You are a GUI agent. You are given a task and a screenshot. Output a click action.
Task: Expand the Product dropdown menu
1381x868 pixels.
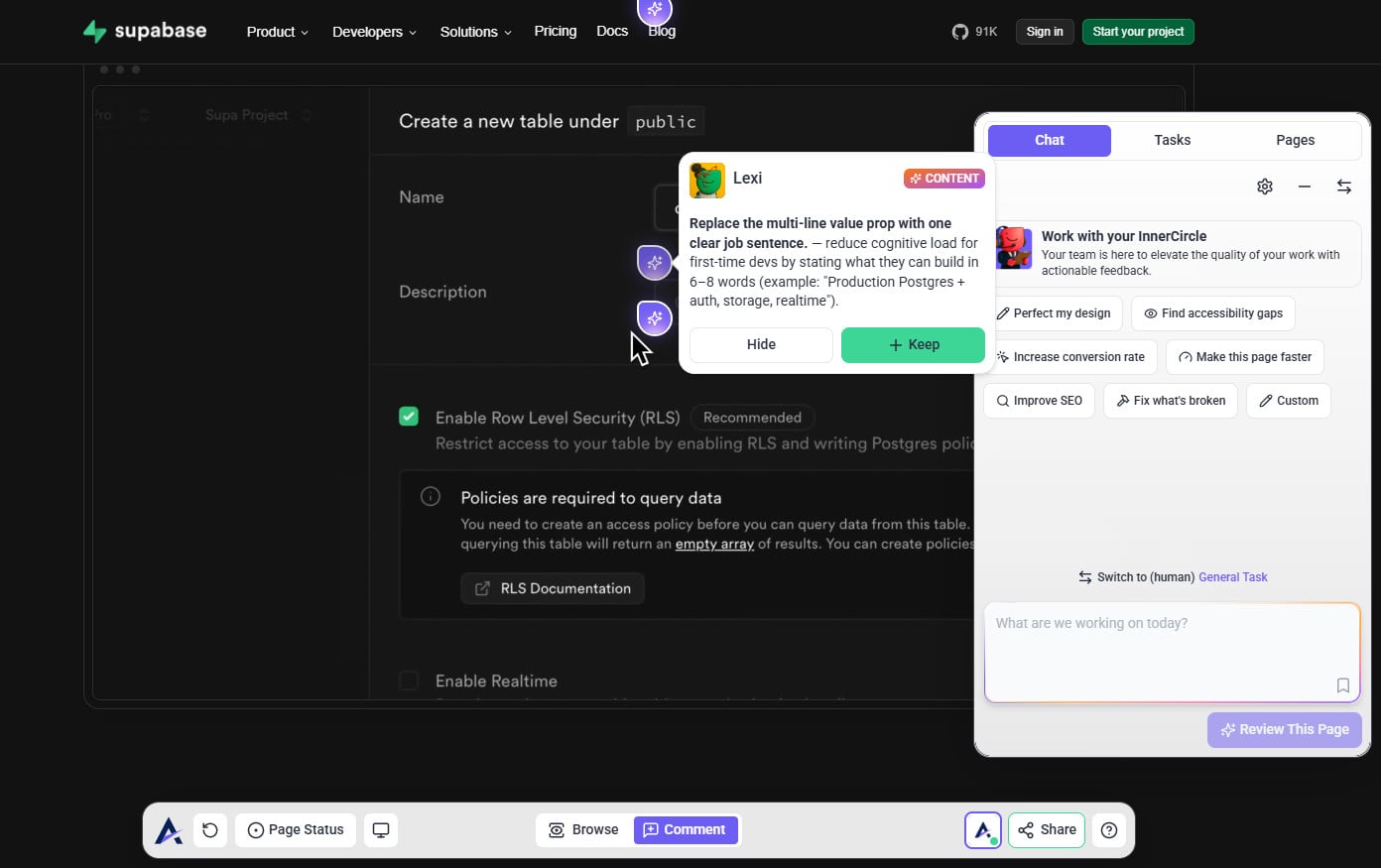277,32
